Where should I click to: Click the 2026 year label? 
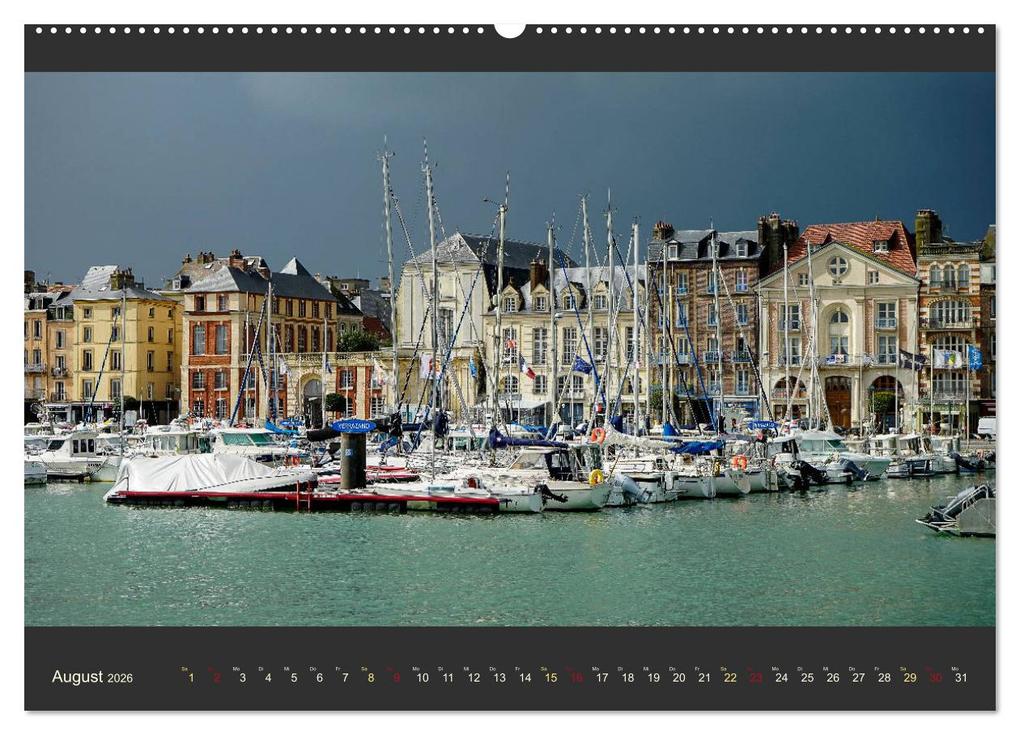pos(120,678)
